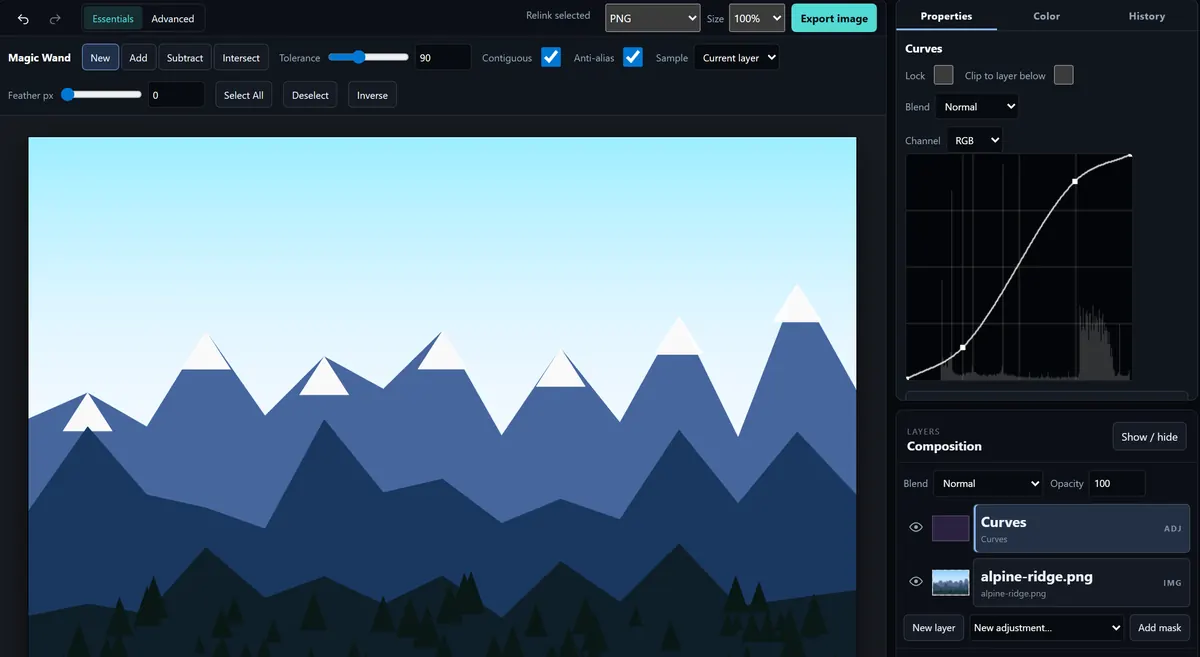1200x657 pixels.
Task: Click the Inverse button
Action: [x=372, y=95]
